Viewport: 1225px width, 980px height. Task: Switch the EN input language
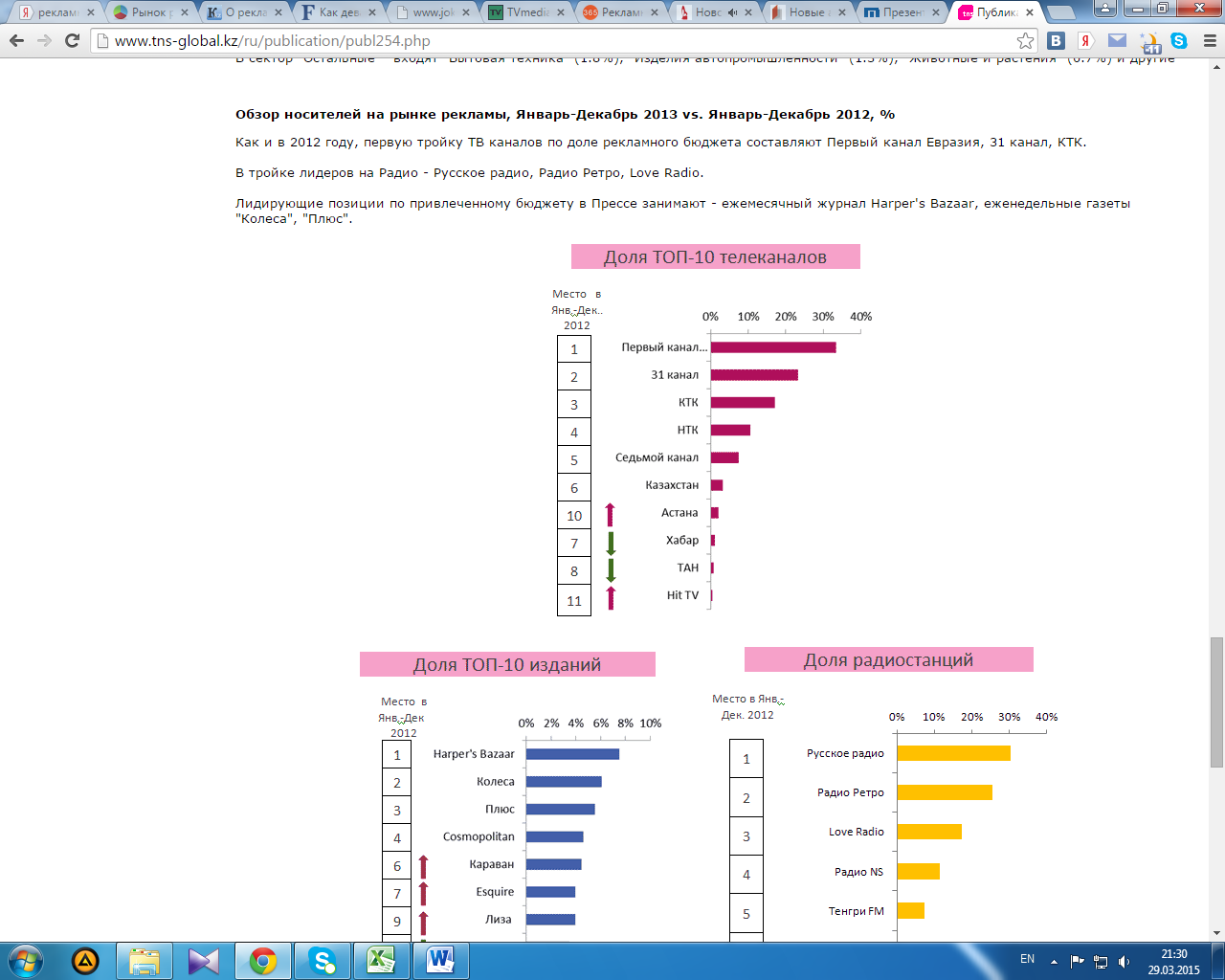1027,959
